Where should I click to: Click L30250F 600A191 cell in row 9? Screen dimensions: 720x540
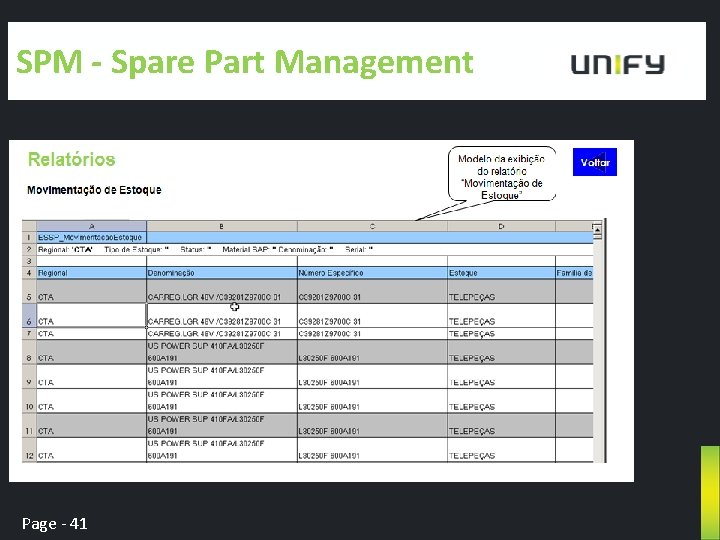tap(372, 377)
